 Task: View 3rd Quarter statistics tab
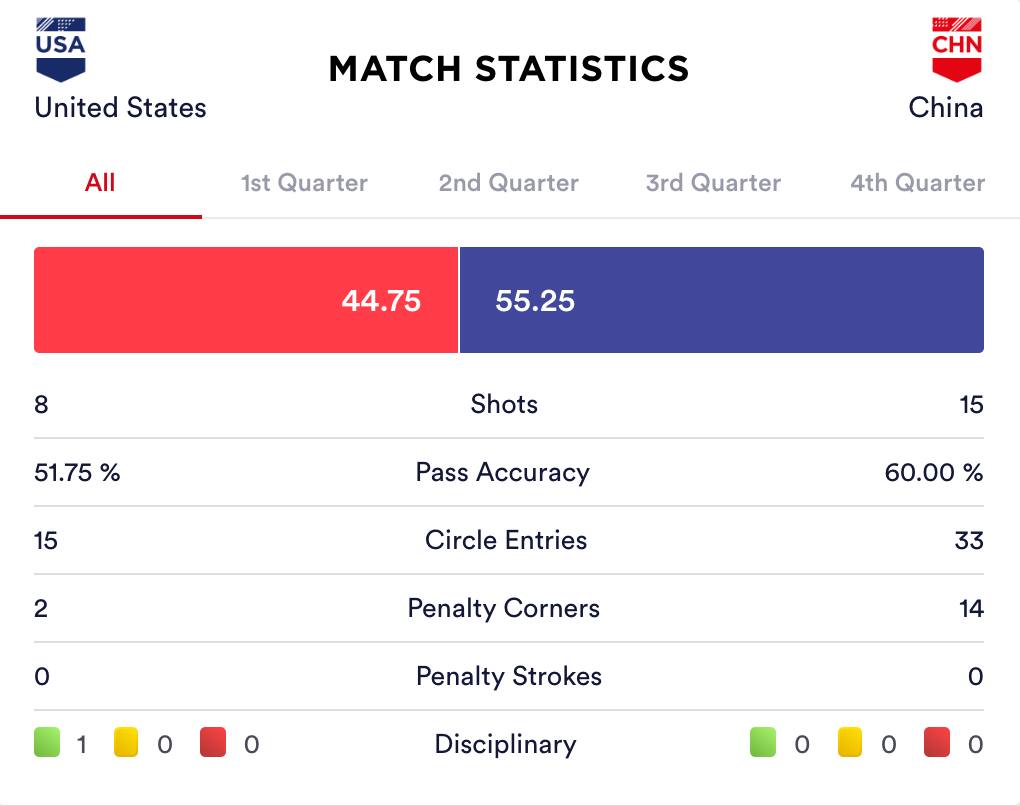713,183
